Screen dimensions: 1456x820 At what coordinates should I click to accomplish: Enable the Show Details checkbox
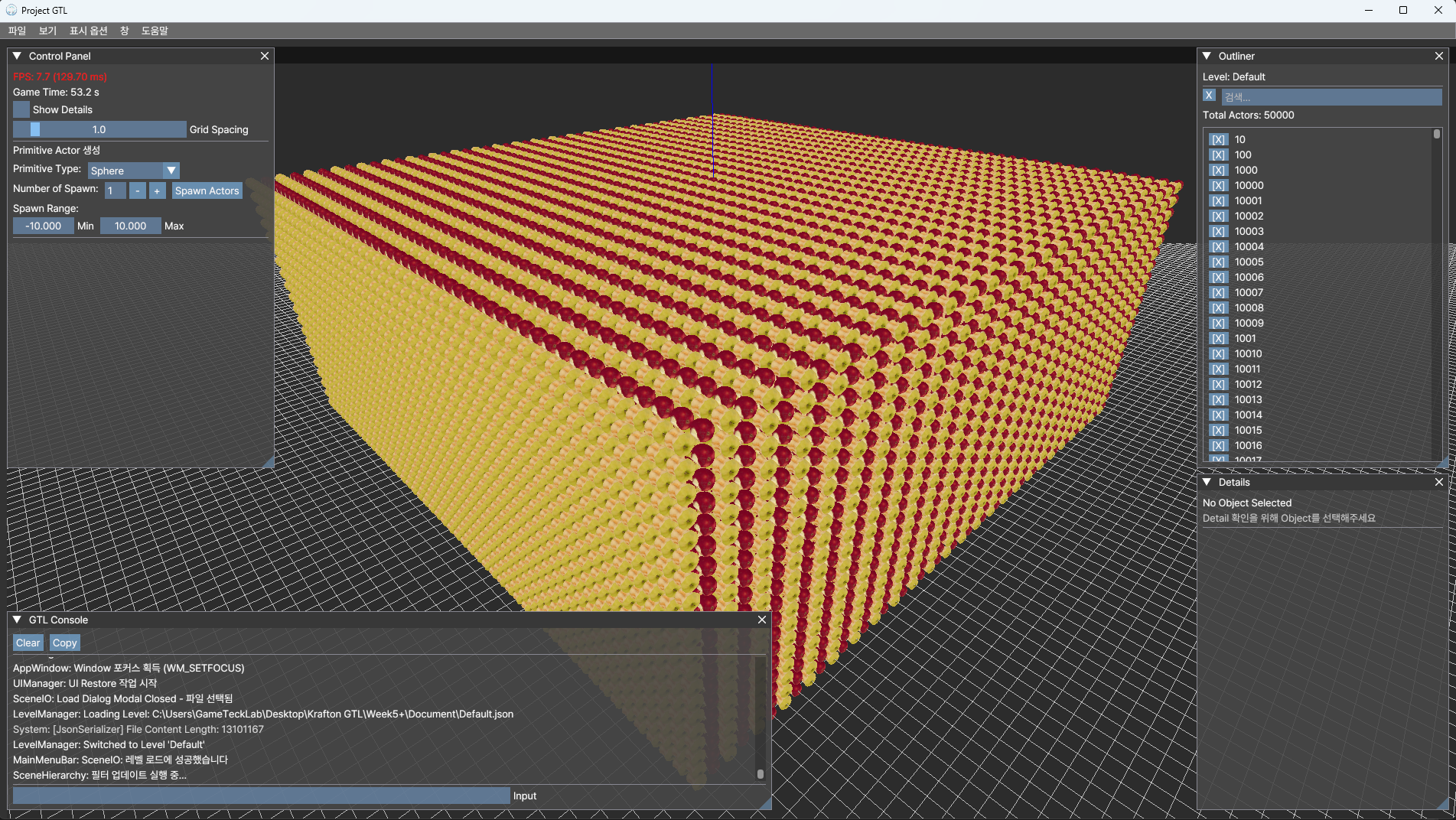[x=21, y=109]
